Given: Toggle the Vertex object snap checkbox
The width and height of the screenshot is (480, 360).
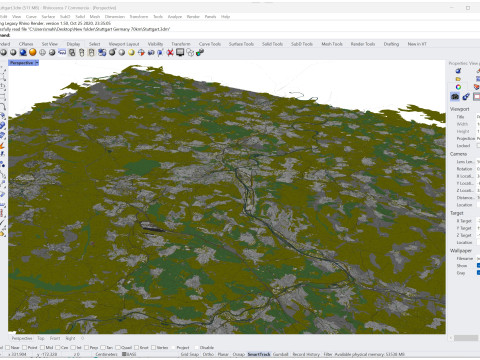Looking at the screenshot, I should click(153, 347).
